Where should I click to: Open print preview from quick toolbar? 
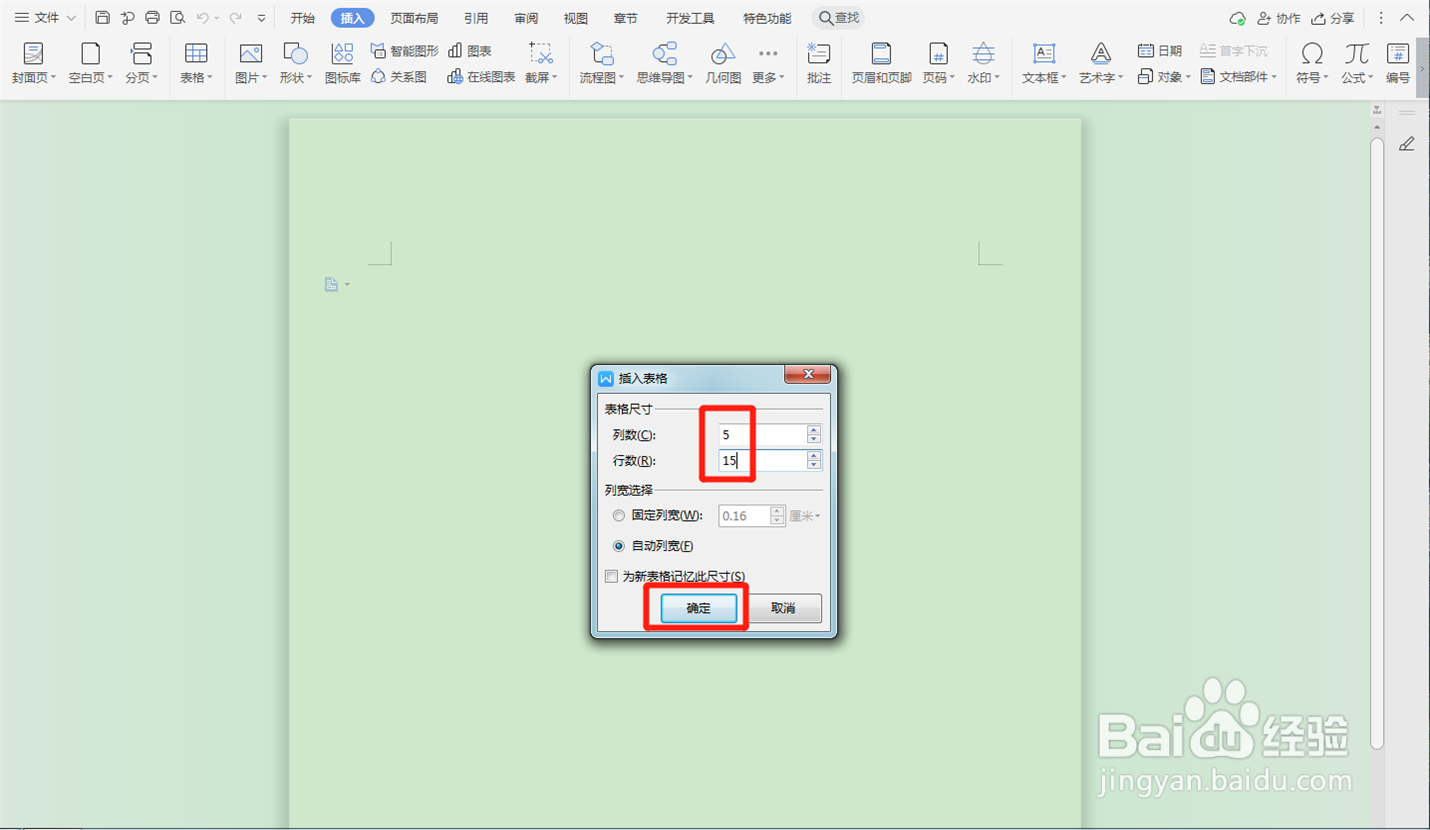pos(177,18)
